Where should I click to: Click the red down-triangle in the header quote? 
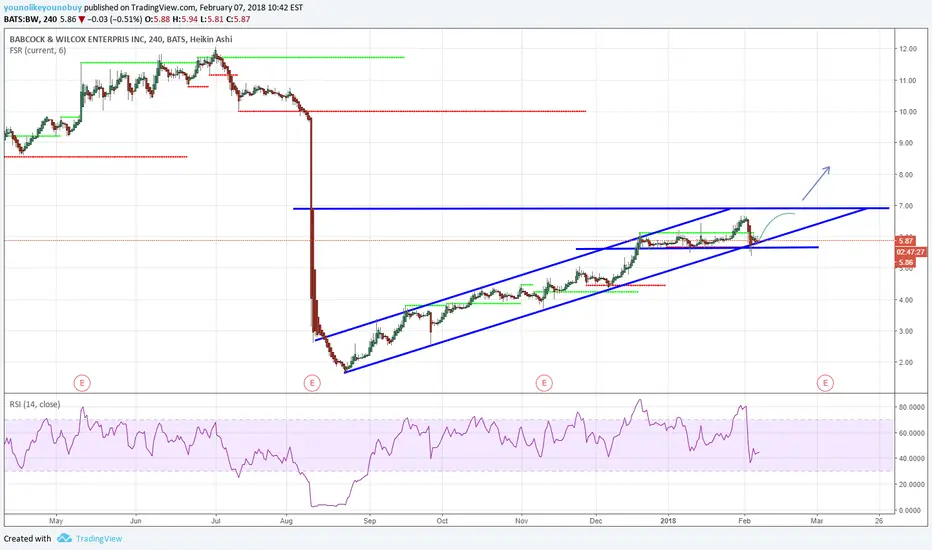click(x=82, y=19)
